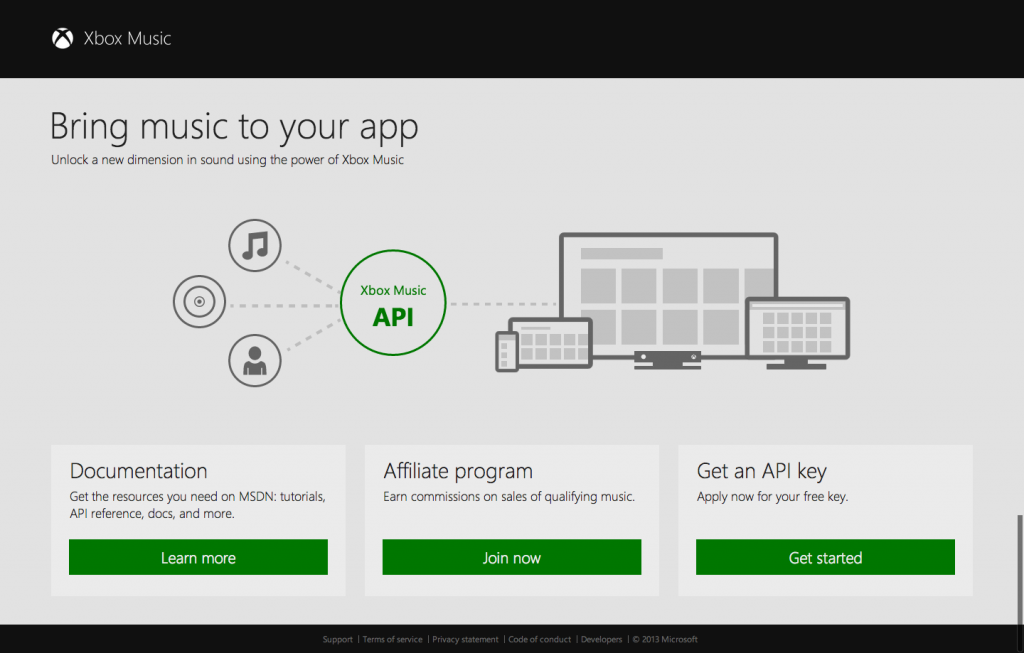Open the Code of conduct link
1024x653 pixels.
coord(539,639)
